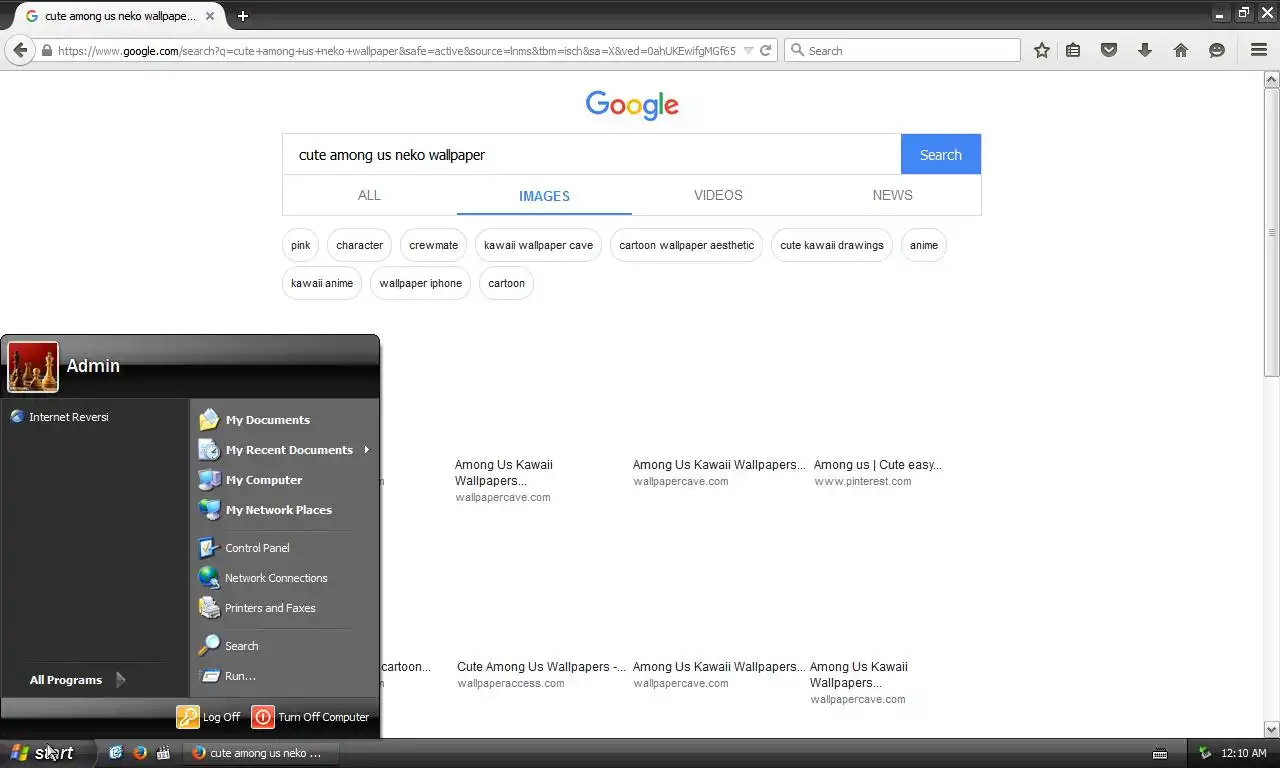This screenshot has width=1280, height=768.
Task: Select the IMAGES tab
Action: (x=544, y=196)
